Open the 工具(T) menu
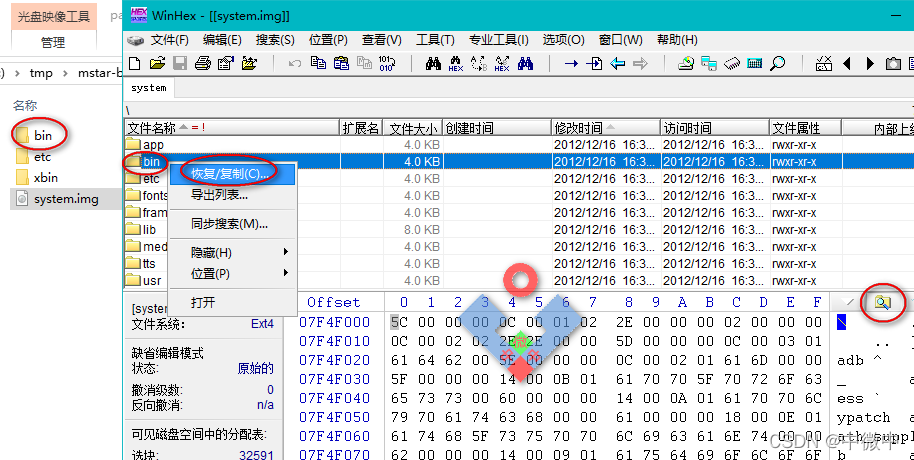Image resolution: width=914 pixels, height=460 pixels. pos(435,40)
